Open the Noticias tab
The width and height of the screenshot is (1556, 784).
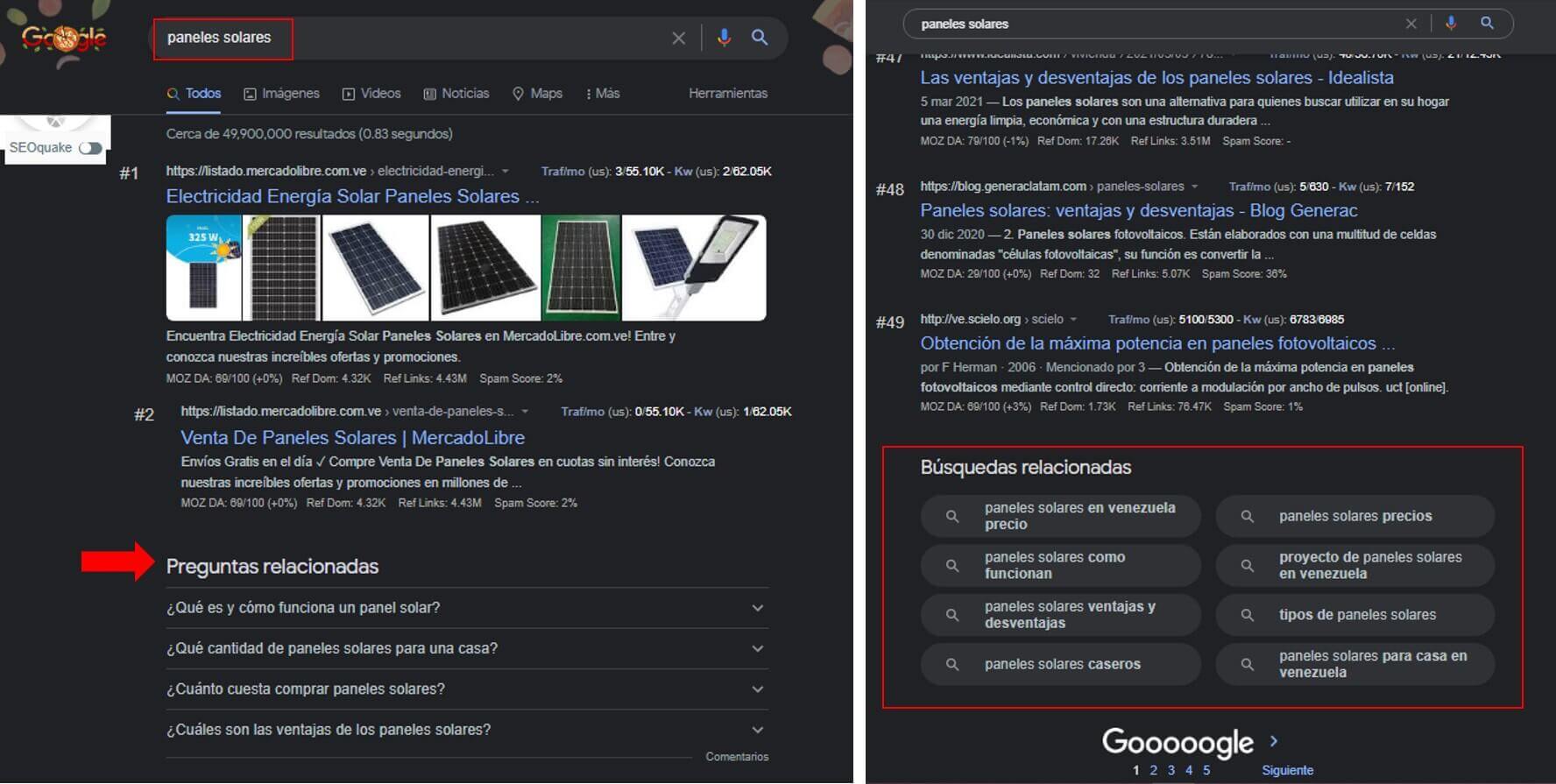coord(456,94)
